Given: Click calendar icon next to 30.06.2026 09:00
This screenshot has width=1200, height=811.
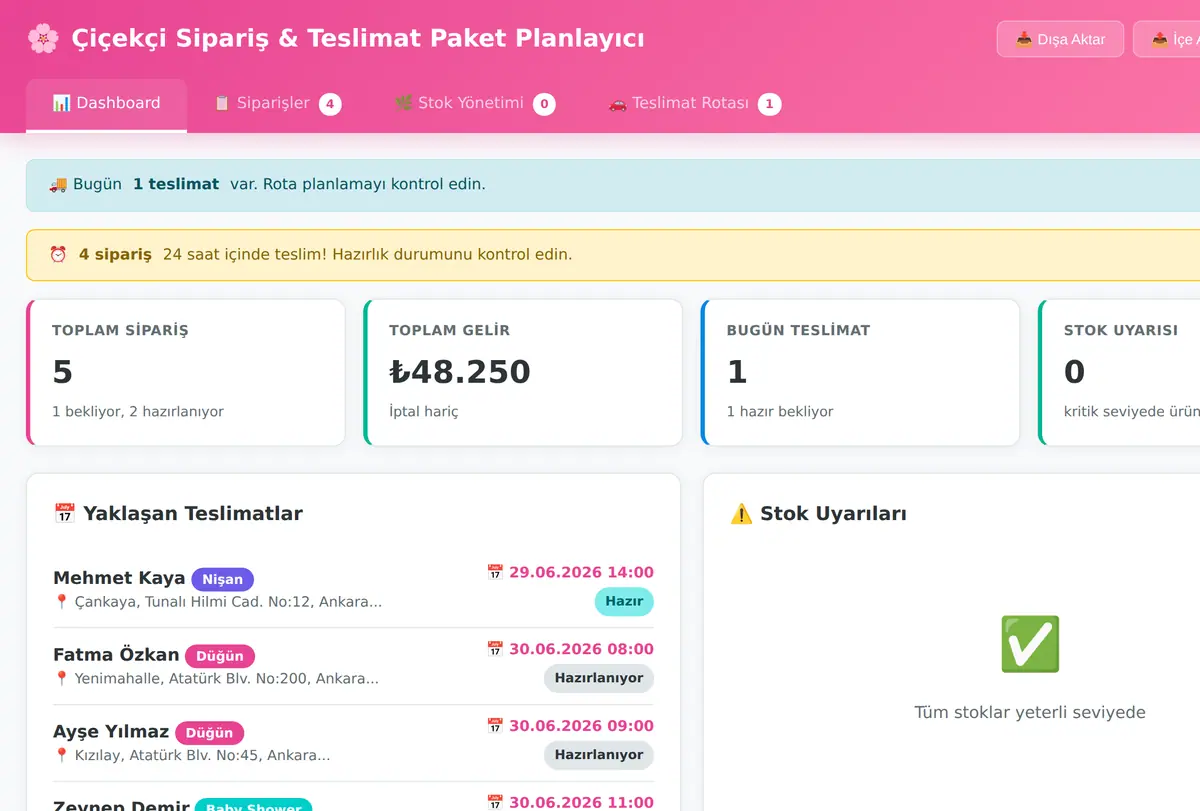Looking at the screenshot, I should coord(495,726).
